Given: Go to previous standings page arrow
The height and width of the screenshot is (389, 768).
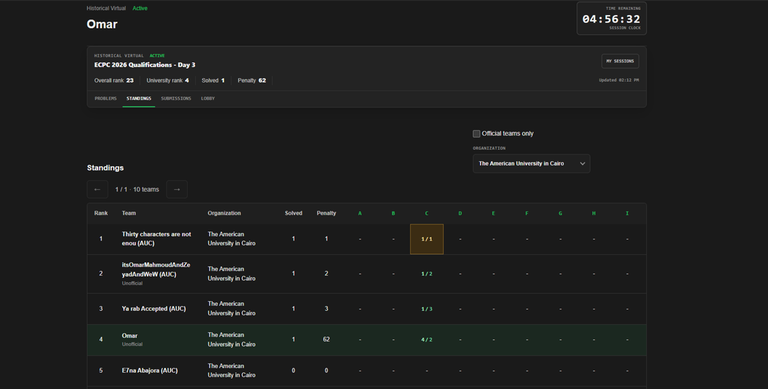Looking at the screenshot, I should click(x=97, y=189).
